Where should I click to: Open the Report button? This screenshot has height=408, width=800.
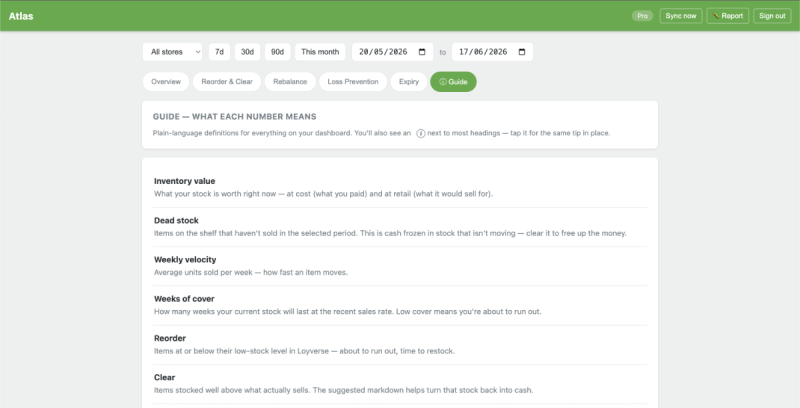click(728, 16)
